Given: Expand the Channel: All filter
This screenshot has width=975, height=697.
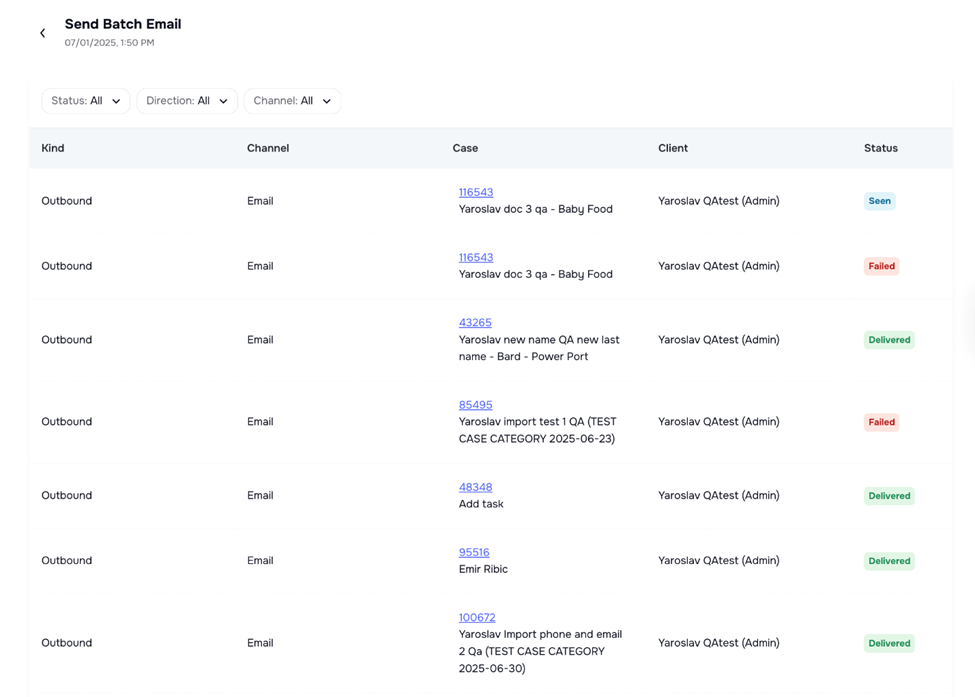Looking at the screenshot, I should (x=292, y=101).
